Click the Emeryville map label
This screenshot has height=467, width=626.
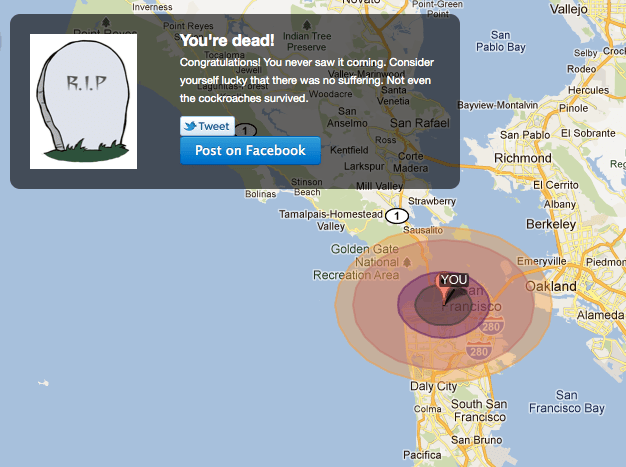point(542,261)
